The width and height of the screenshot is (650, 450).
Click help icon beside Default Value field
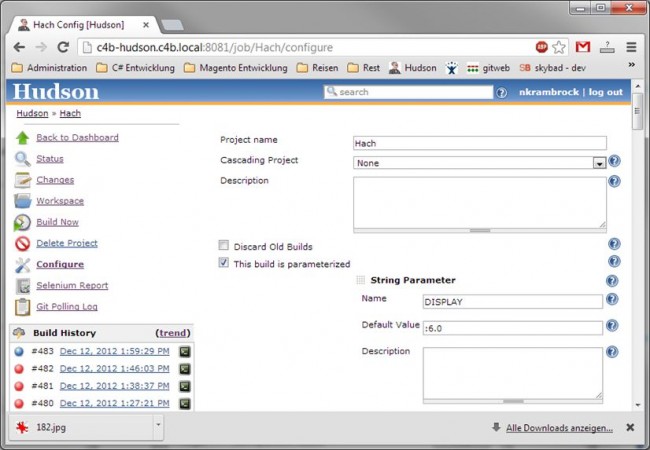pos(612,326)
